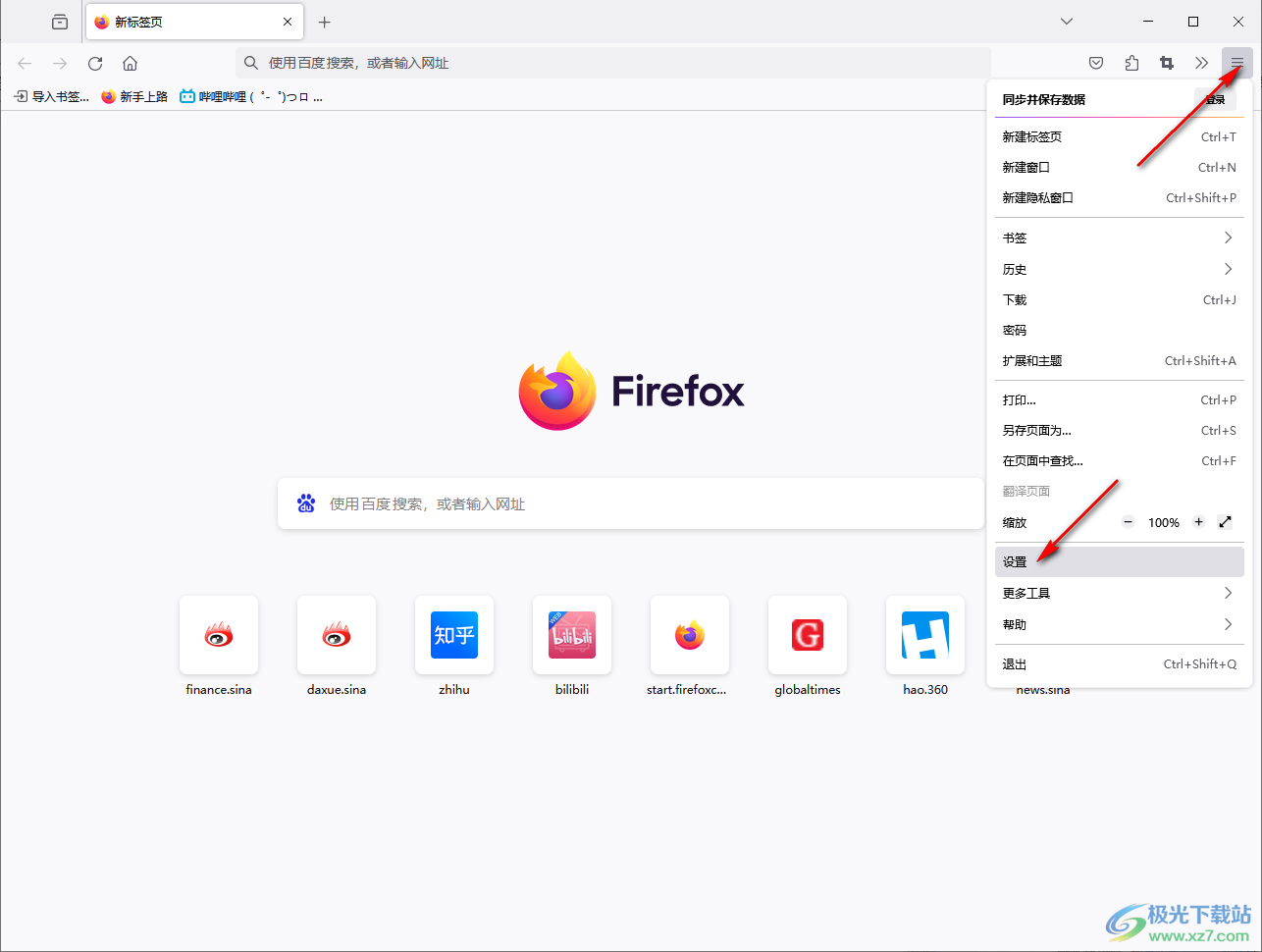
Task: Open 扩展和主题 from the menu
Action: coord(1119,361)
